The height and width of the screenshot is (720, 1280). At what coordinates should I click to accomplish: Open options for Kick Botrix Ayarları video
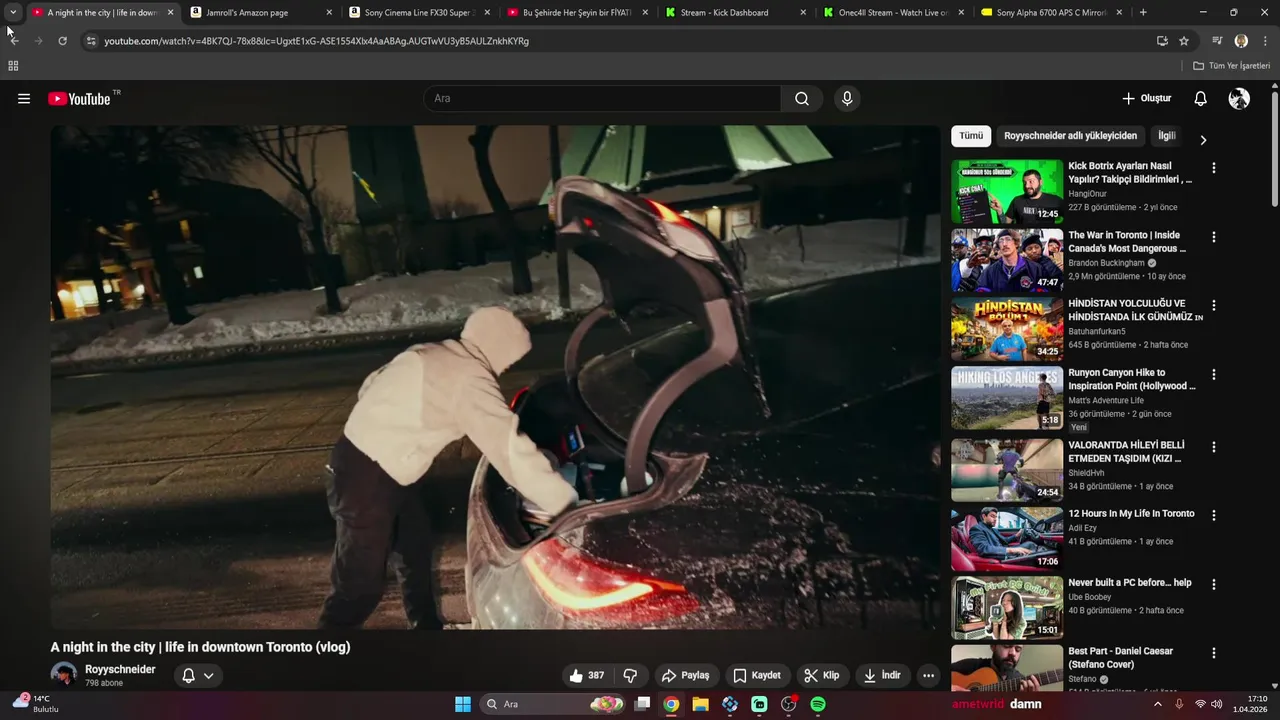(x=1214, y=168)
